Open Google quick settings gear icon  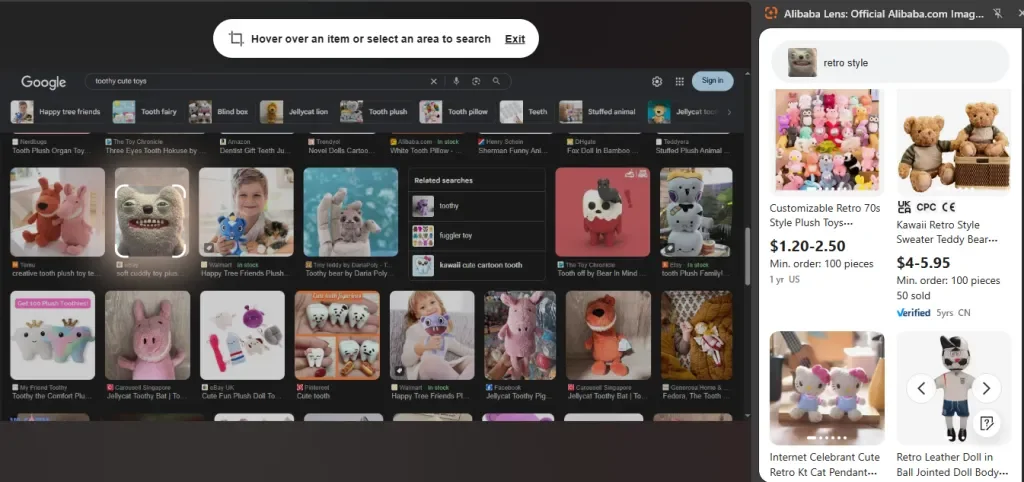pyautogui.click(x=657, y=81)
